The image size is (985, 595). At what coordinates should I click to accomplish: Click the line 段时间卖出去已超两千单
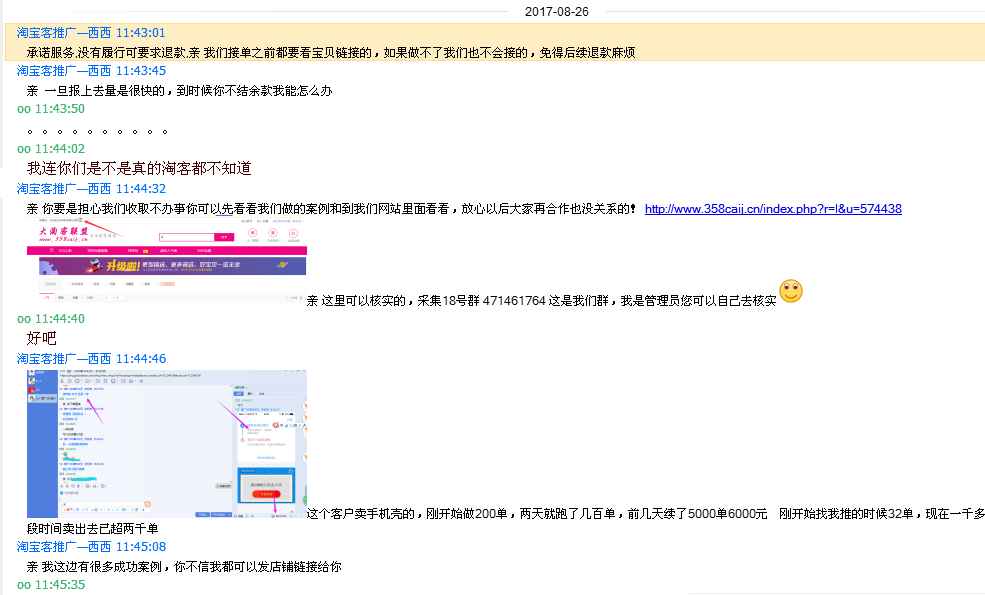pyautogui.click(x=92, y=529)
